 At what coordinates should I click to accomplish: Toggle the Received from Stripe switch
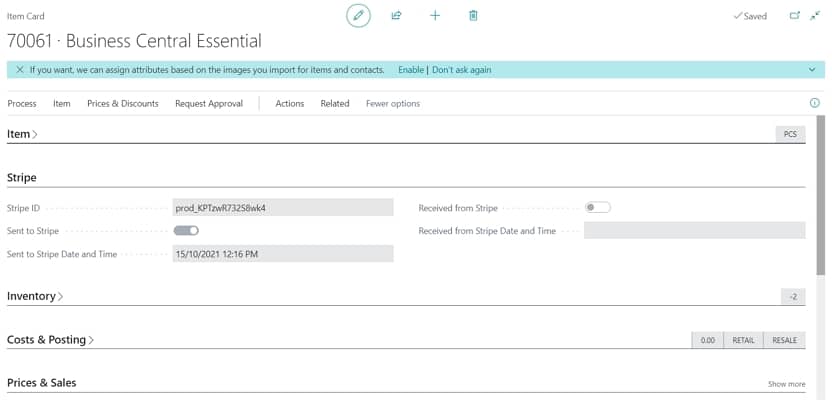(597, 207)
